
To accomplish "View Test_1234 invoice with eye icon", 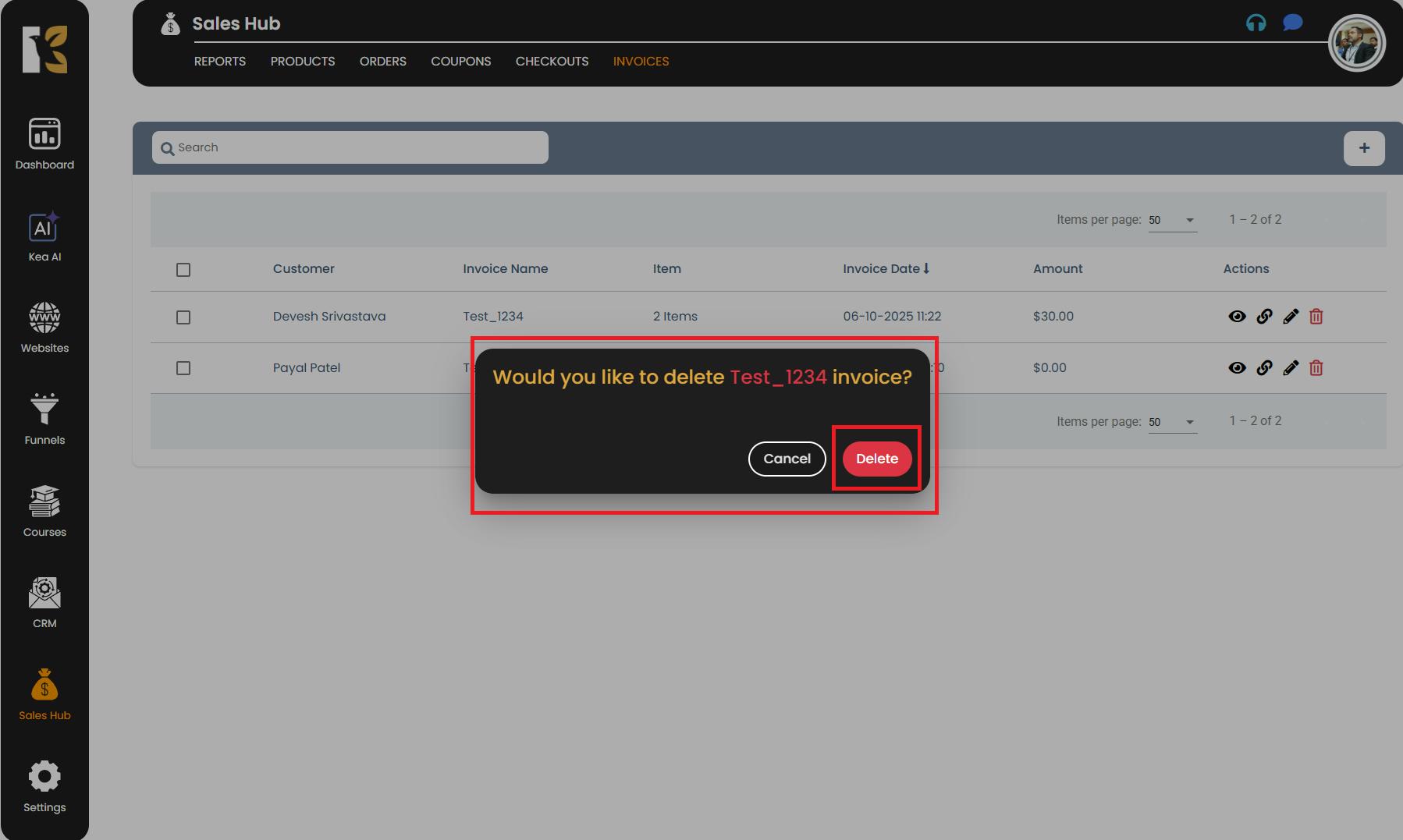I will coord(1237,317).
